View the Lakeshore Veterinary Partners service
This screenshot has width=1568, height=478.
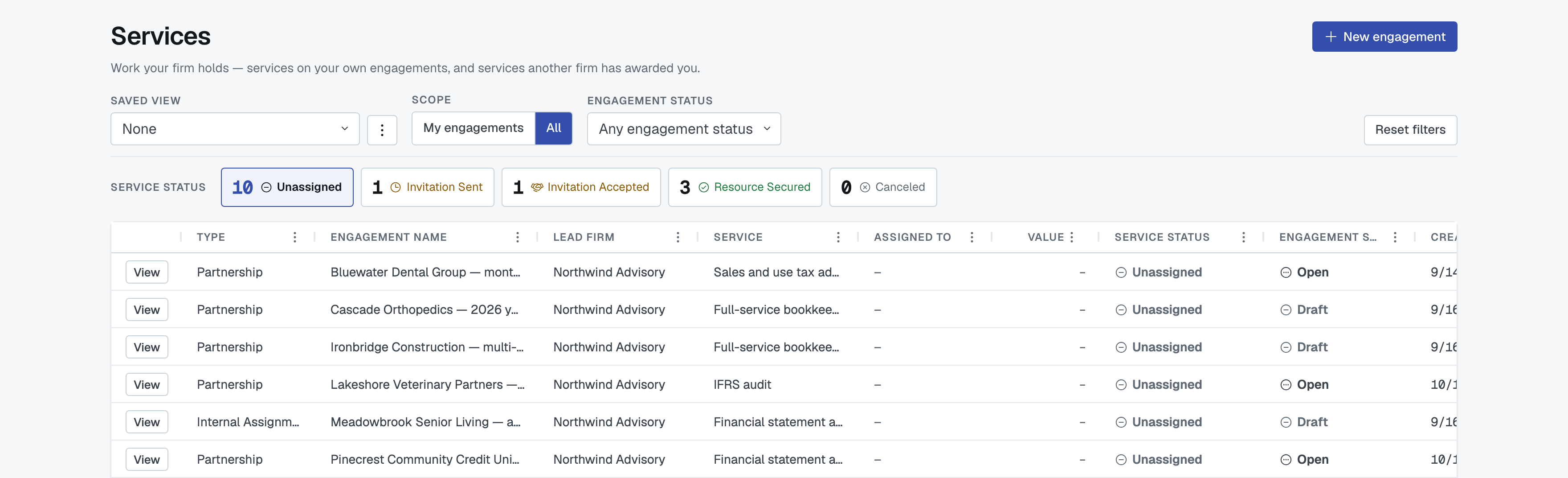click(147, 385)
